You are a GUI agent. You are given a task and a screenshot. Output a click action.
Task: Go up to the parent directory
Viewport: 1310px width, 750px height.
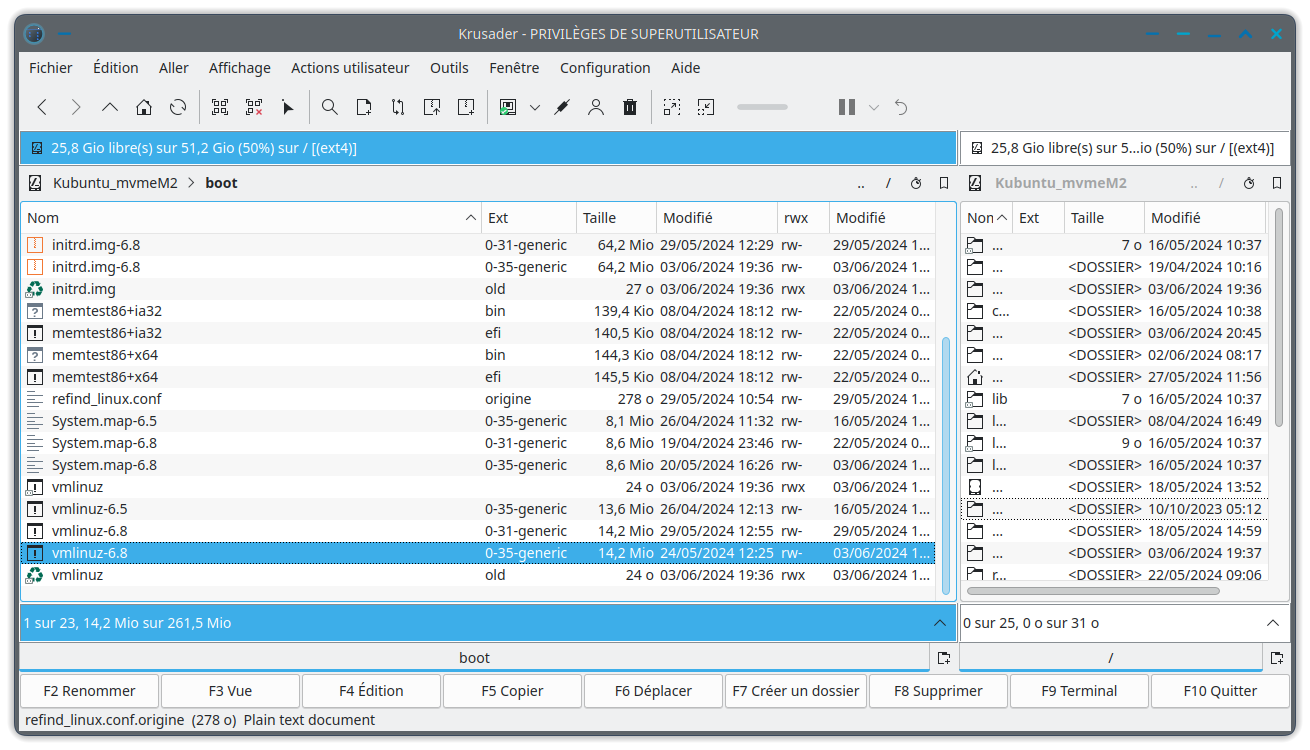(110, 107)
